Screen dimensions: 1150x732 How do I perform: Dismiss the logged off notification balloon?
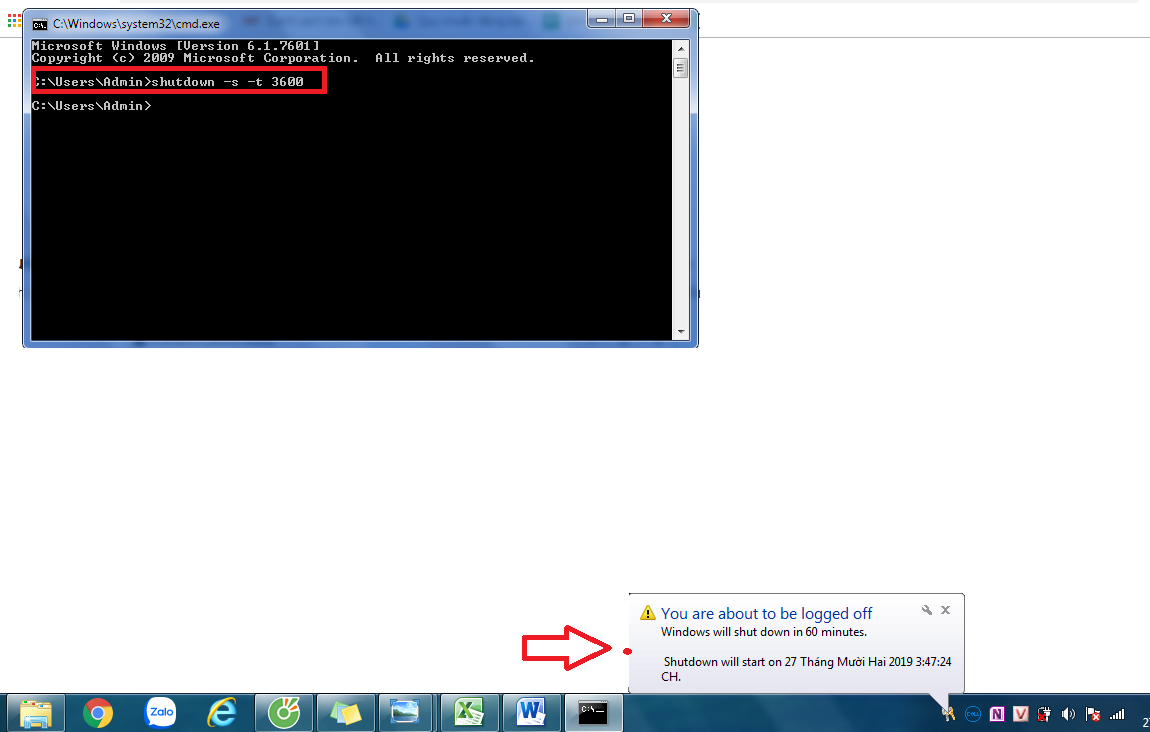[946, 610]
